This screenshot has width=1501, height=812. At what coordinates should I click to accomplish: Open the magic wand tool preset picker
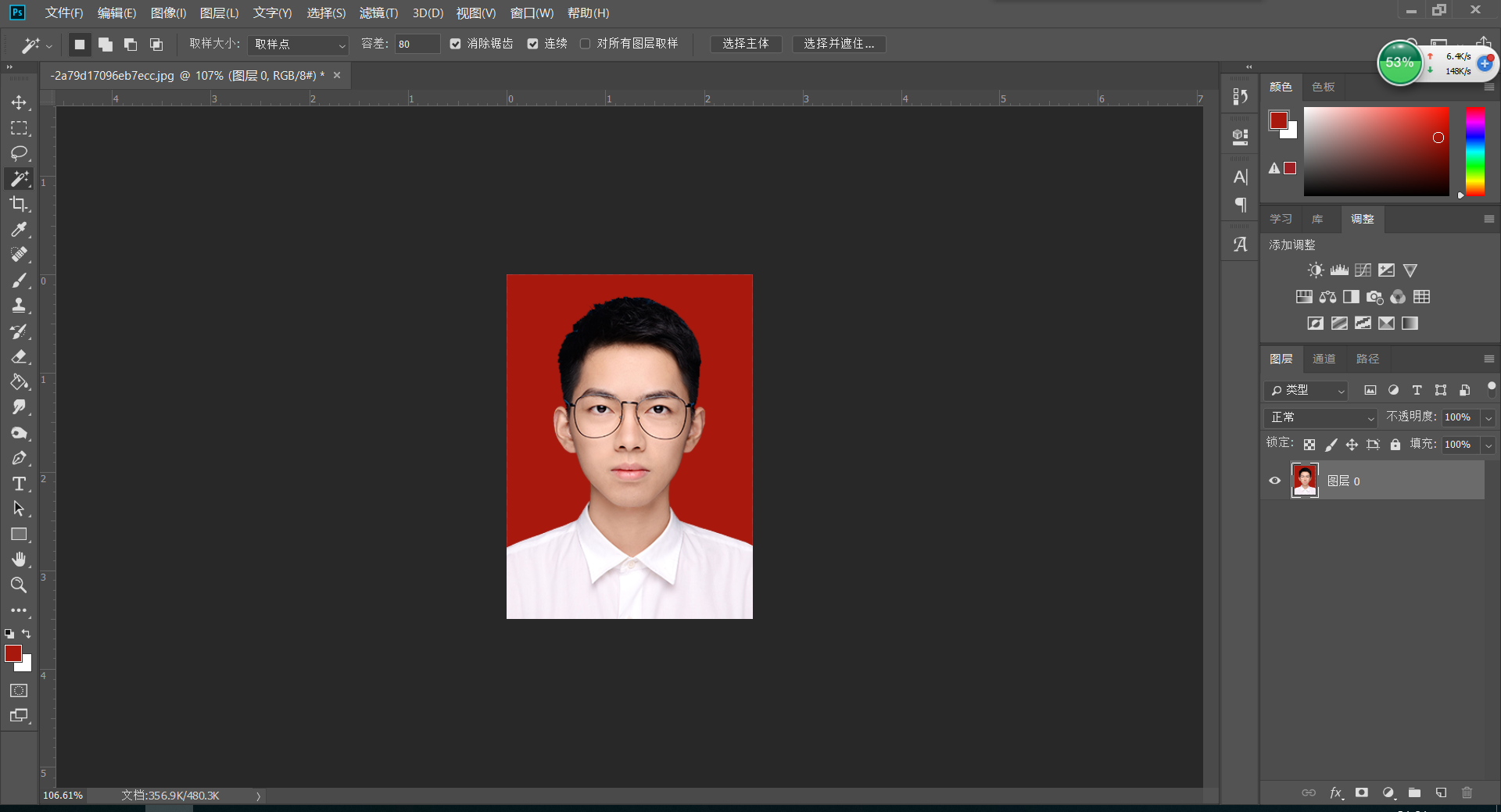36,45
